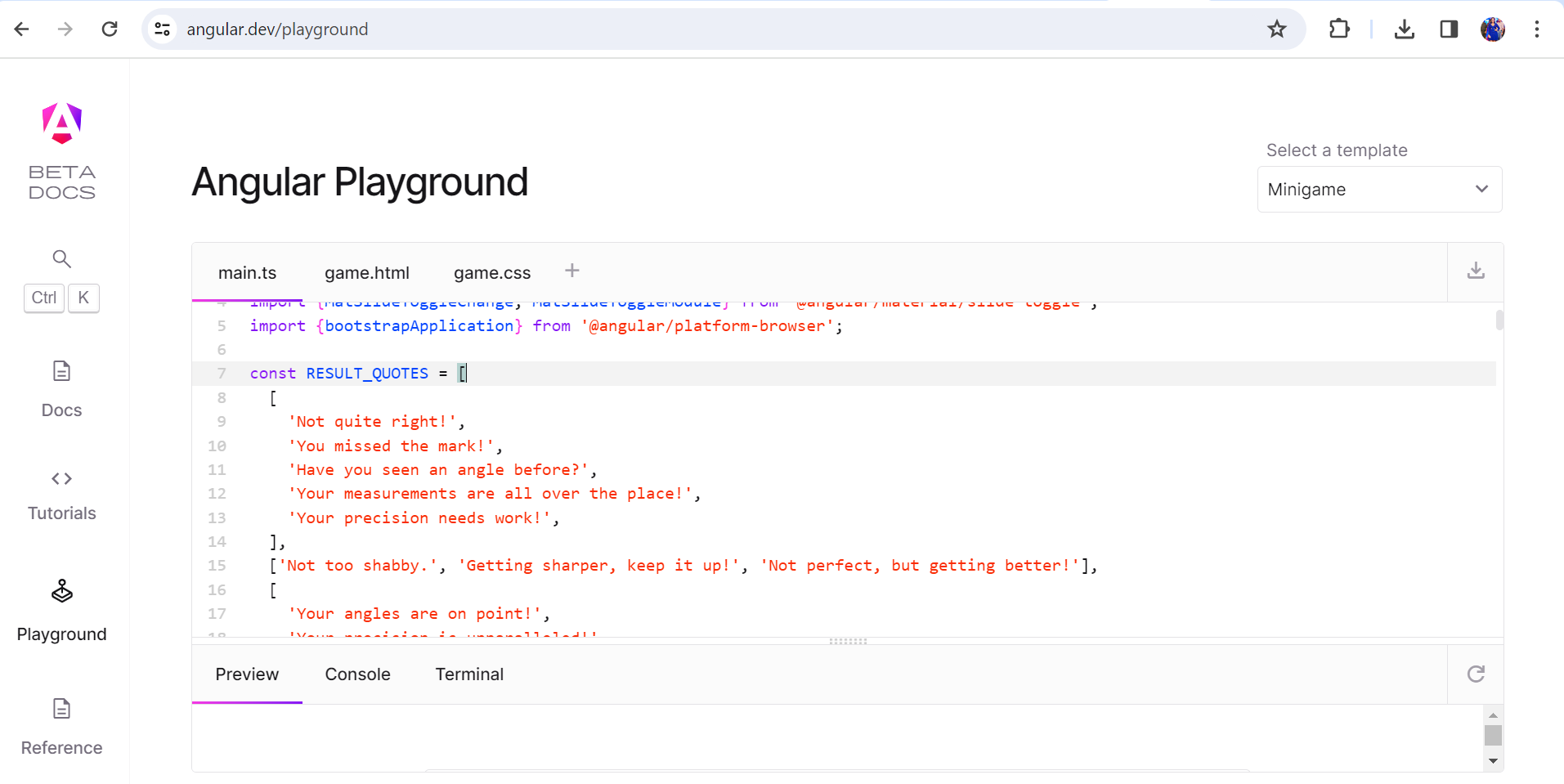
Task: Reload the page in the browser
Action: [110, 29]
